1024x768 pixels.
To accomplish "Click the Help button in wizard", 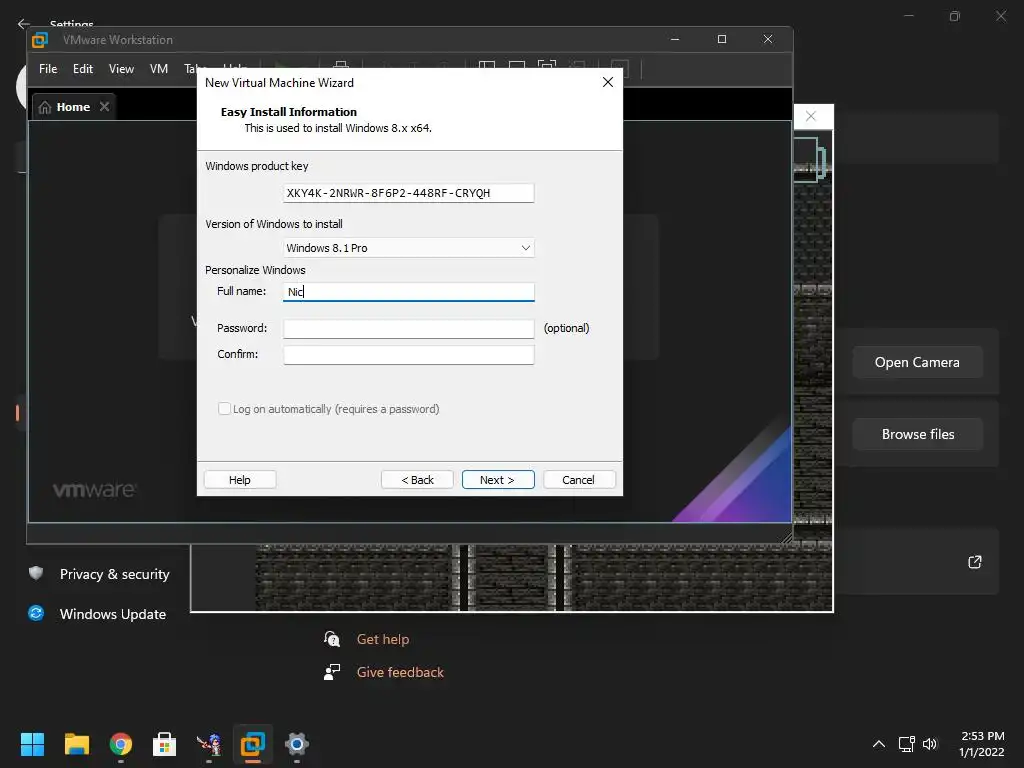I will click(240, 479).
